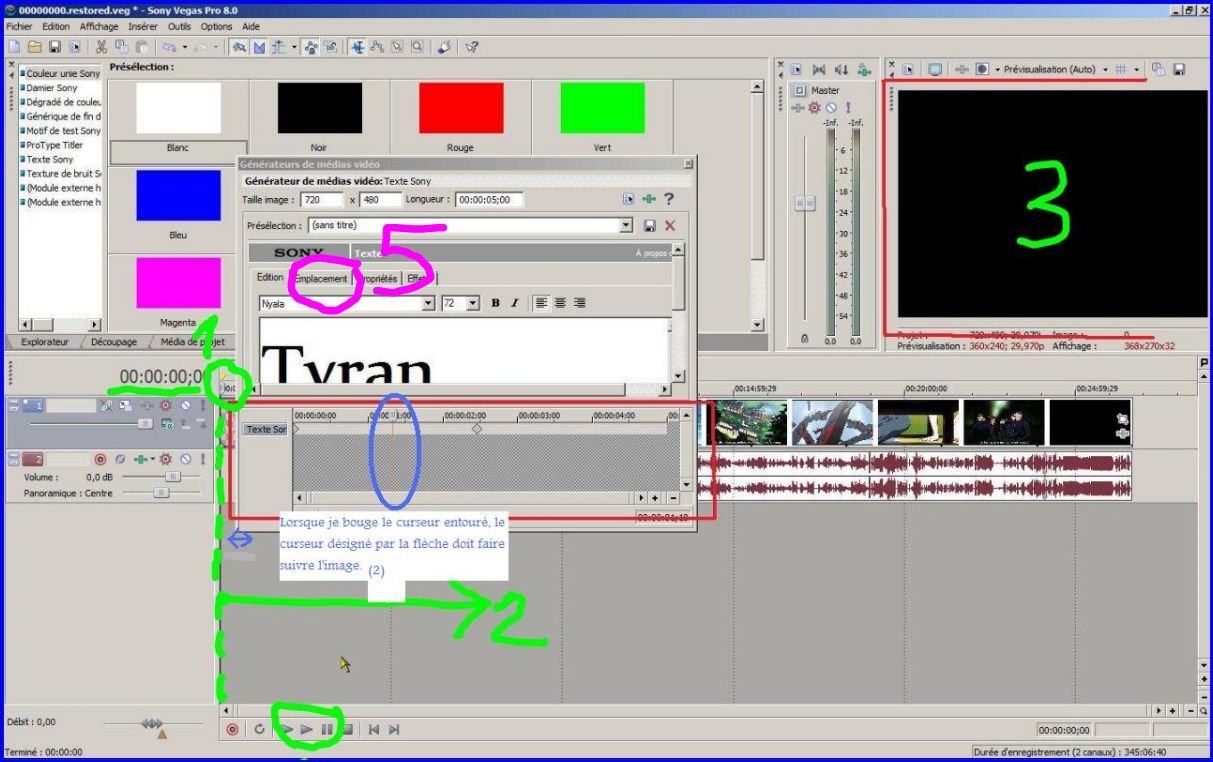Open the Edition menu
The width and height of the screenshot is (1213, 762).
tap(56, 26)
